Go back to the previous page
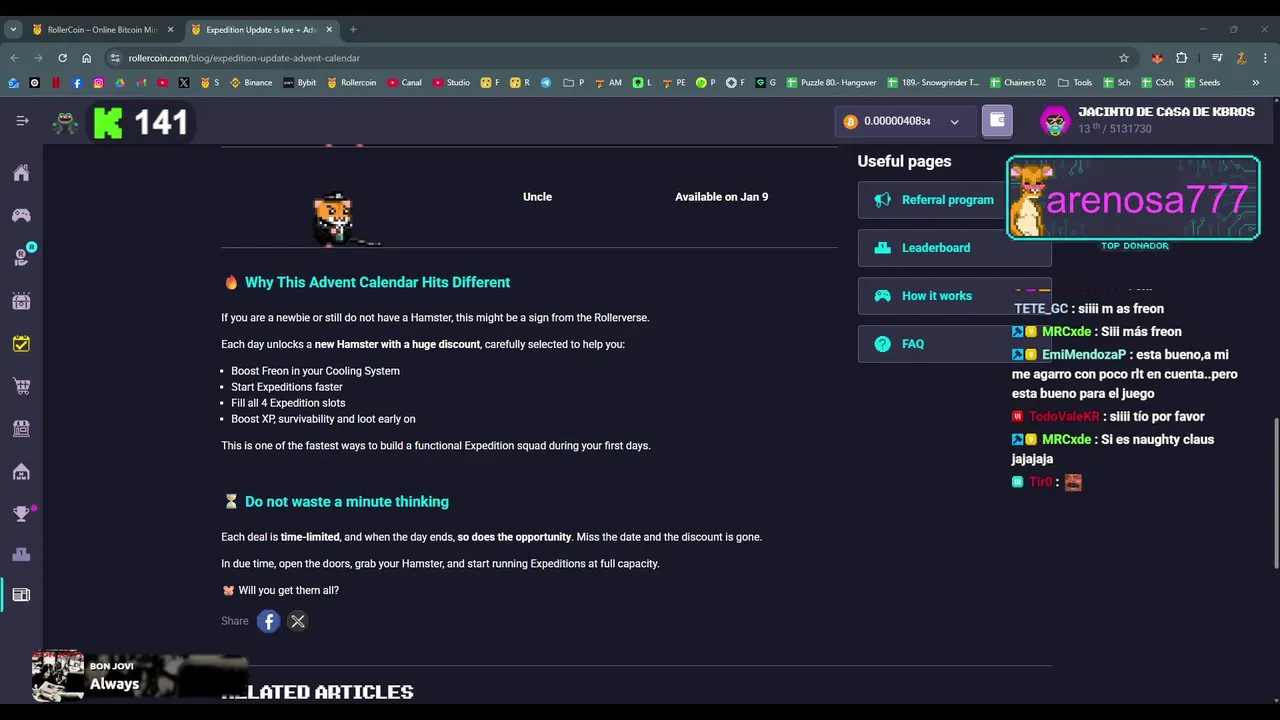 coord(14,58)
